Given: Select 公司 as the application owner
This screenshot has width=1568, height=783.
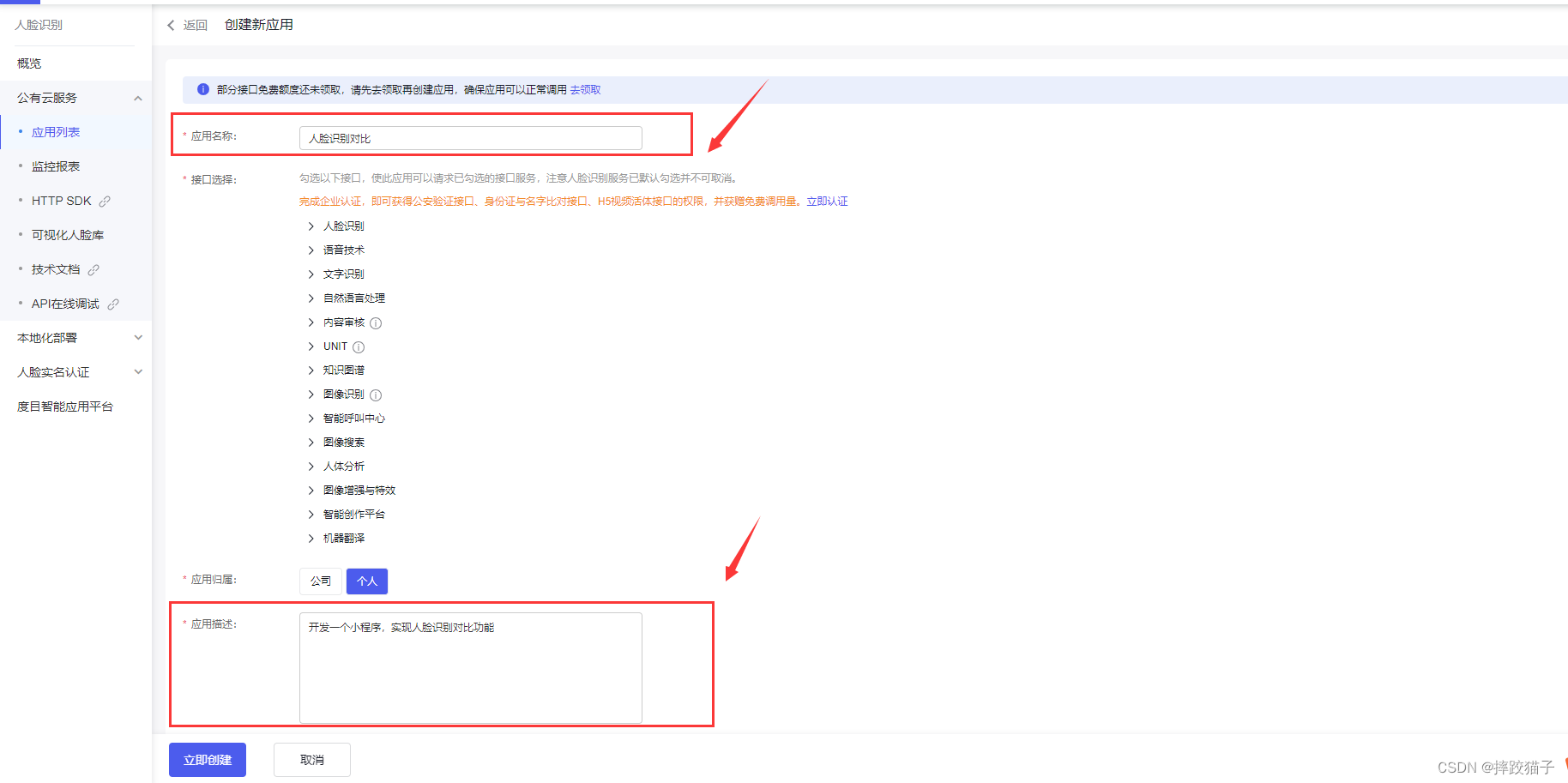Looking at the screenshot, I should pyautogui.click(x=321, y=581).
